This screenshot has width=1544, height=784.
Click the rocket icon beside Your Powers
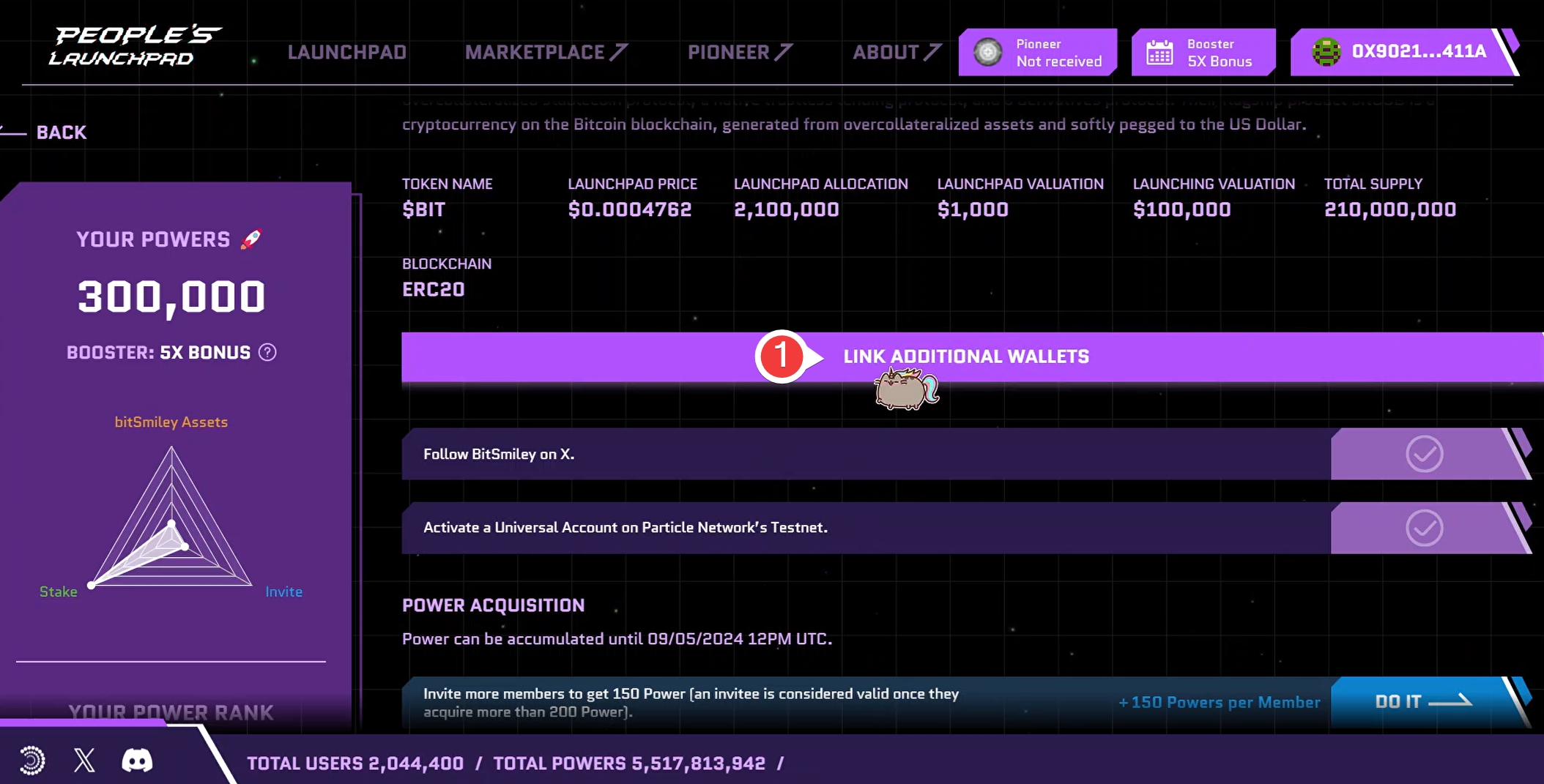(x=251, y=239)
